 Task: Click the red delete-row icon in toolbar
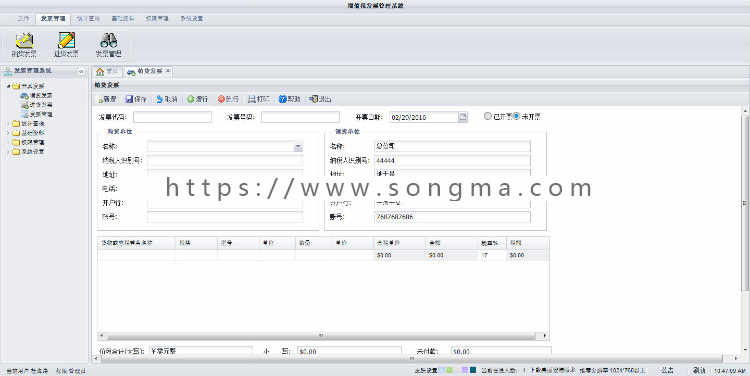coord(221,99)
